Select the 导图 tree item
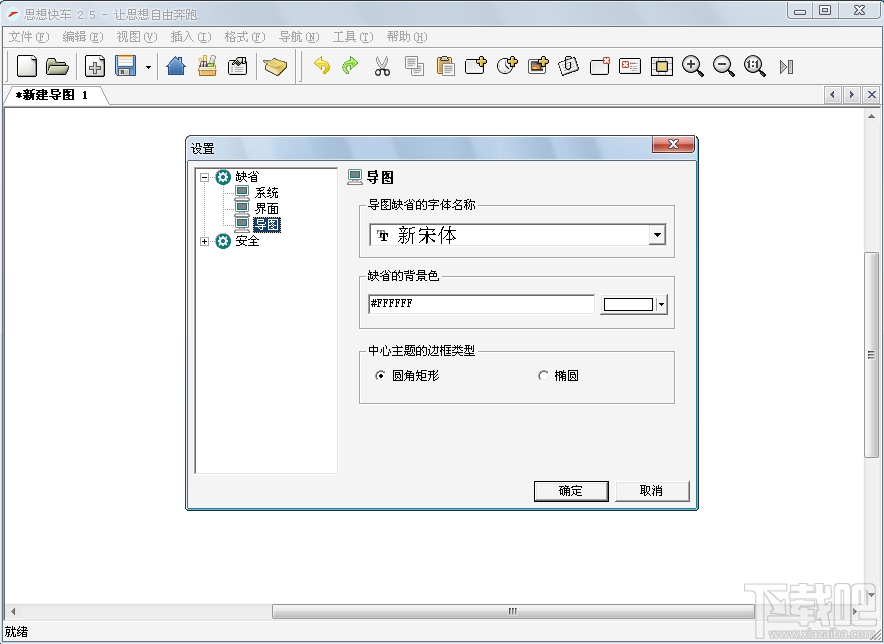884x644 pixels. pos(267,225)
